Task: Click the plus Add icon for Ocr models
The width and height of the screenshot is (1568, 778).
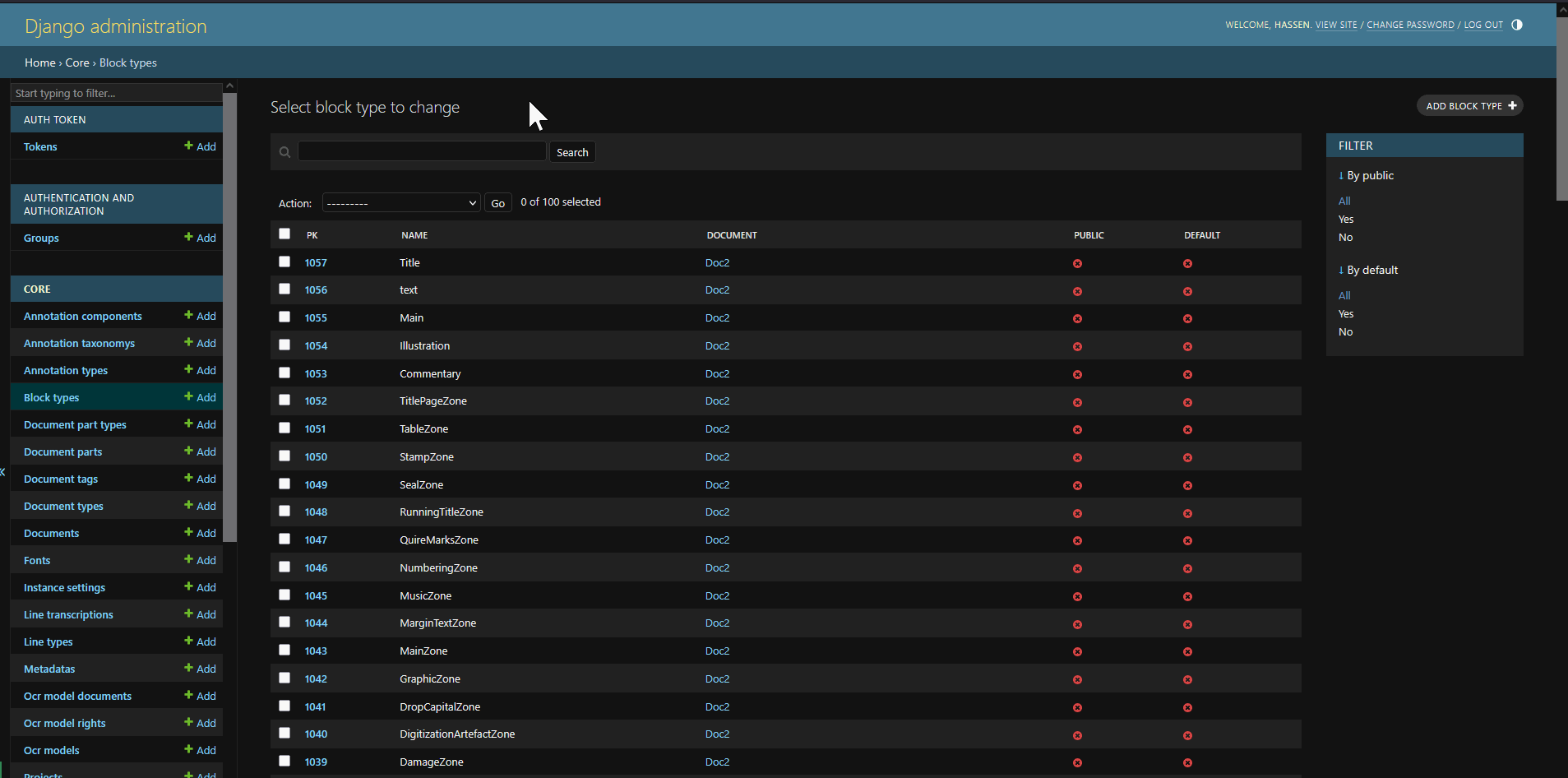Action: [188, 749]
